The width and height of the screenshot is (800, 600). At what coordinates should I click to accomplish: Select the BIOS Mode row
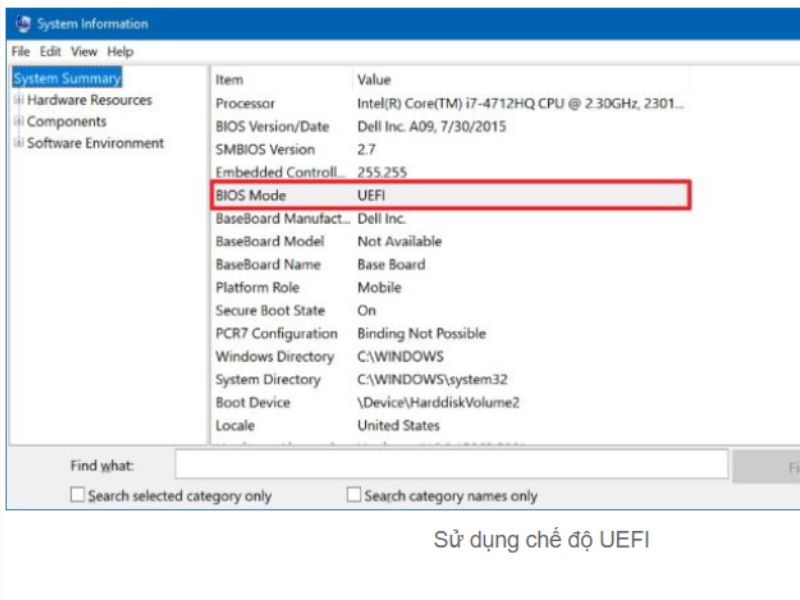(451, 195)
